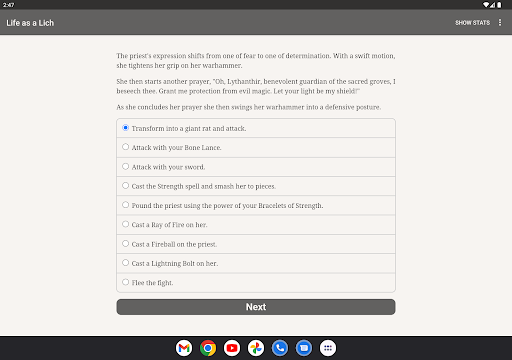The image size is (512, 360).
Task: Click the clock showing 2:47
Action: 8,5
